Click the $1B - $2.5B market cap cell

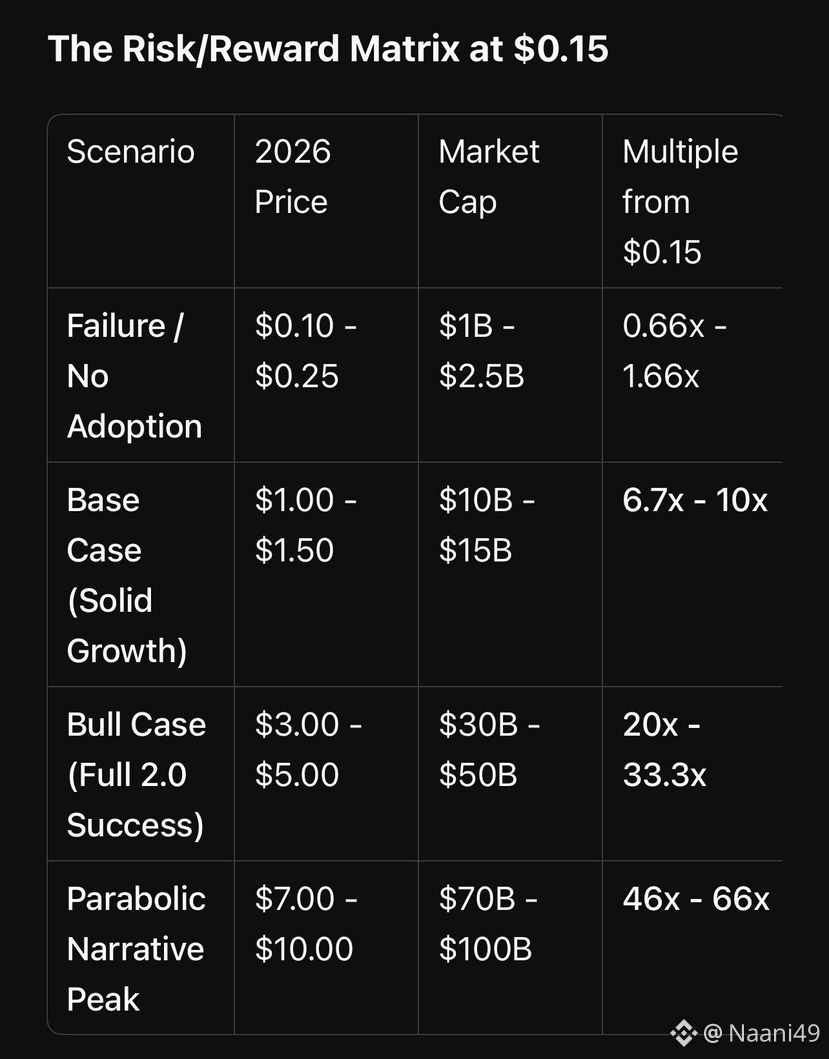[x=486, y=351]
